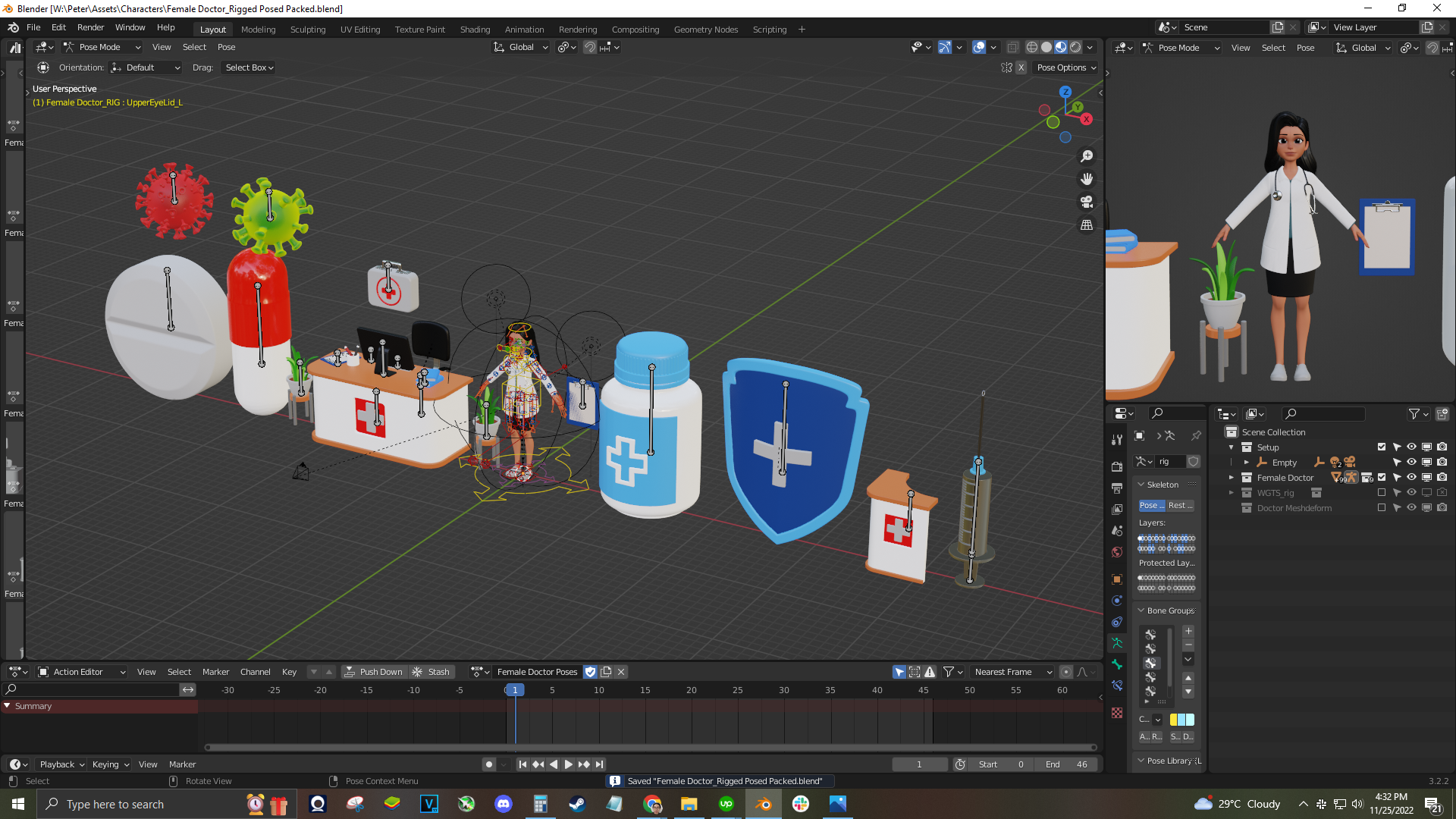Enable the WGTS_rig collection checkbox
This screenshot has height=819, width=1456.
(x=1382, y=493)
